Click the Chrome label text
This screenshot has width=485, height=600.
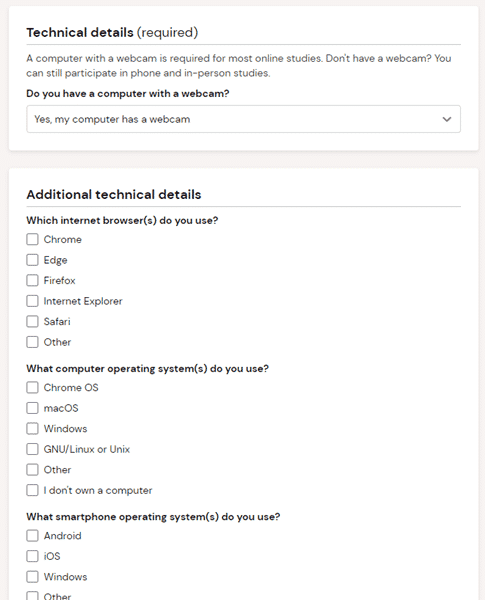click(x=62, y=240)
